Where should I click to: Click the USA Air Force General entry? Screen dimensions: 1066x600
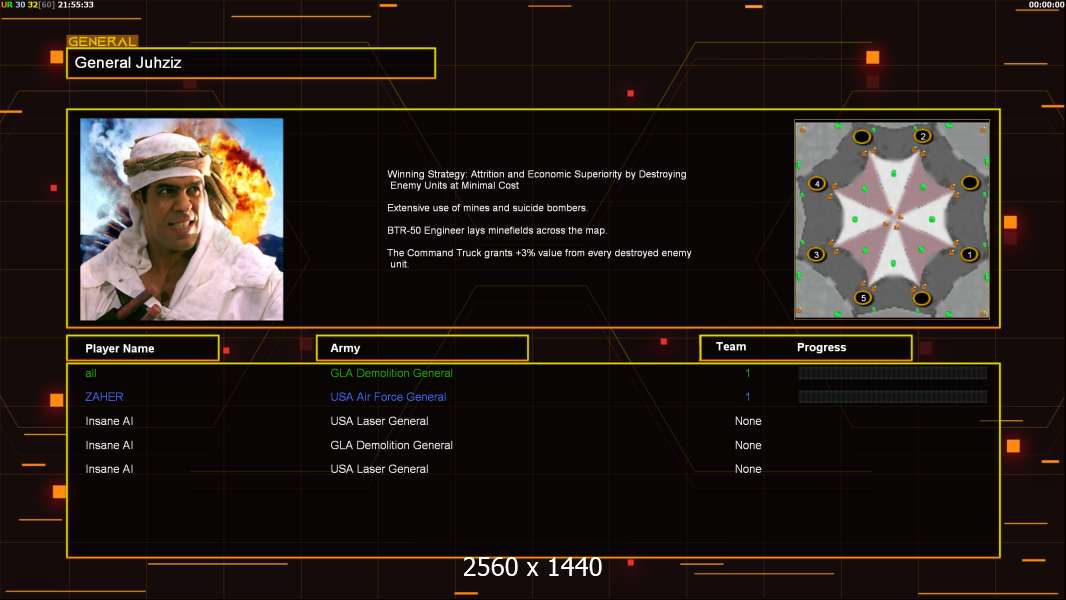pos(388,397)
